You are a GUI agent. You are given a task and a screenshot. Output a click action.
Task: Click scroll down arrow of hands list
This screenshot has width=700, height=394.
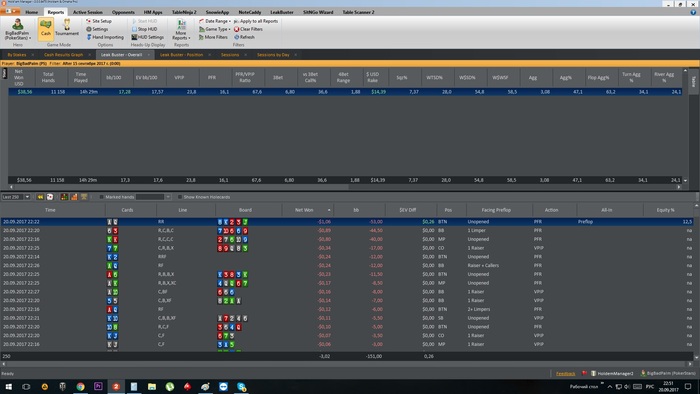[696, 357]
